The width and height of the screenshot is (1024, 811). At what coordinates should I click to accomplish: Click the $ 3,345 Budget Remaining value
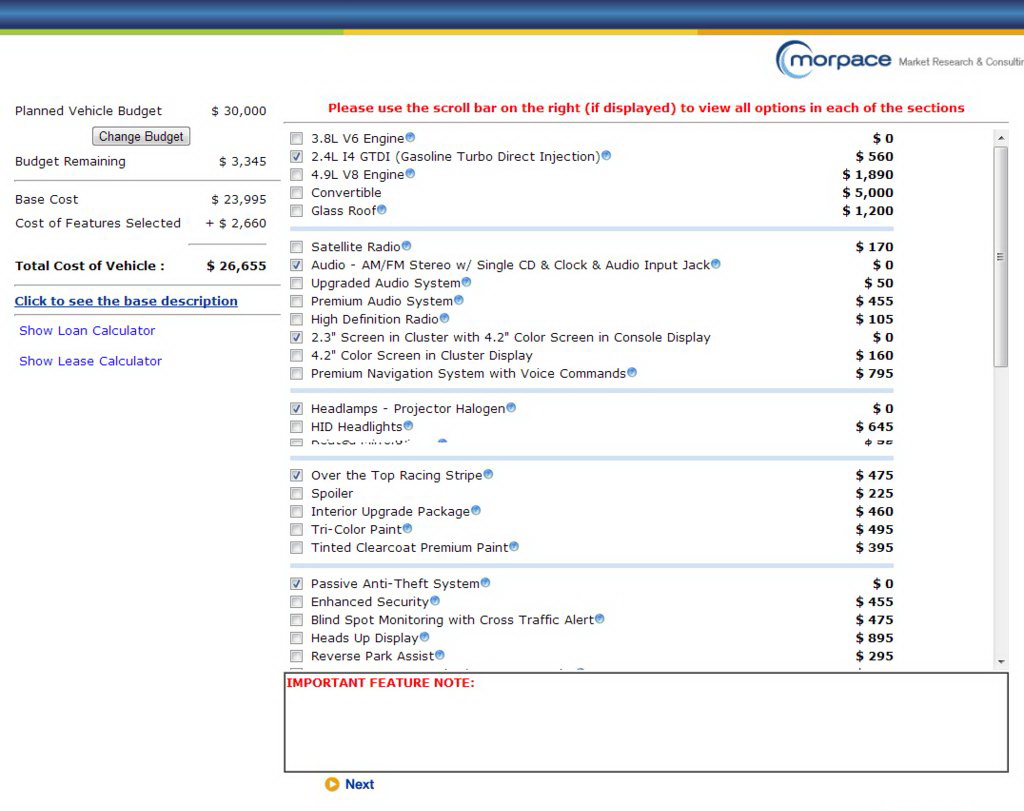[242, 161]
